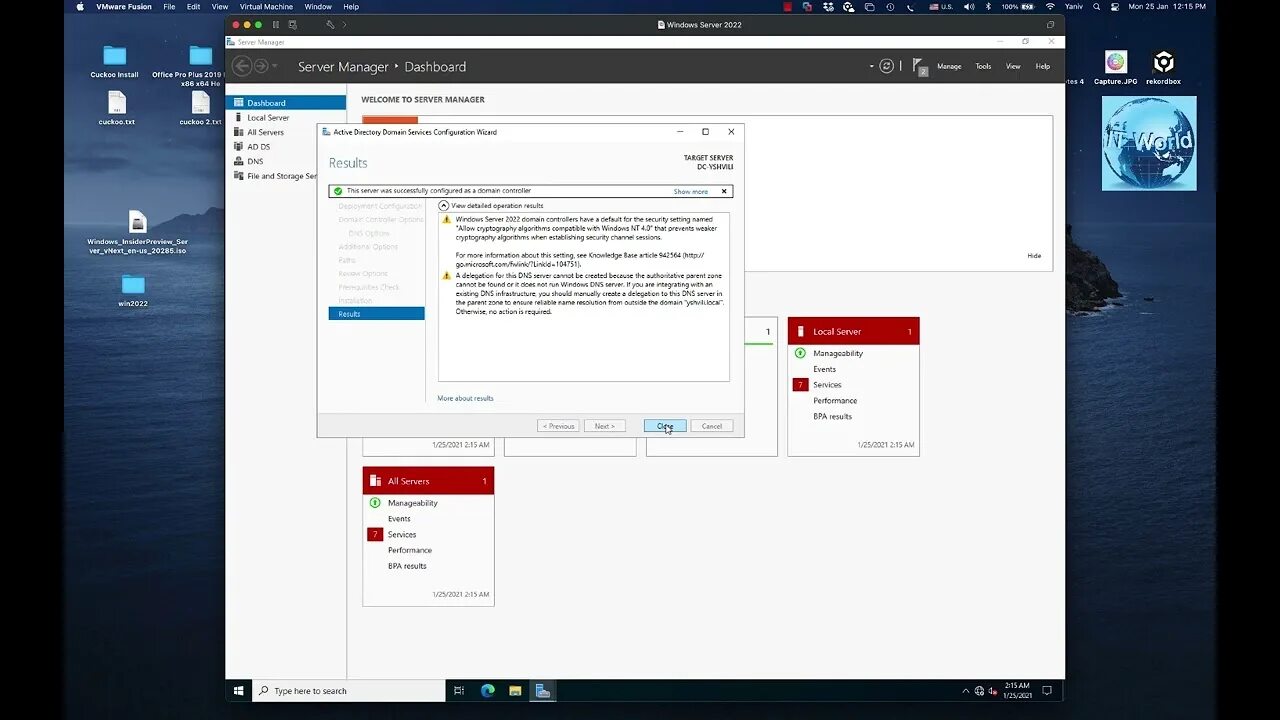Click the macOS Spotlight search icon
Image resolution: width=1280 pixels, height=720 pixels.
tap(1096, 7)
